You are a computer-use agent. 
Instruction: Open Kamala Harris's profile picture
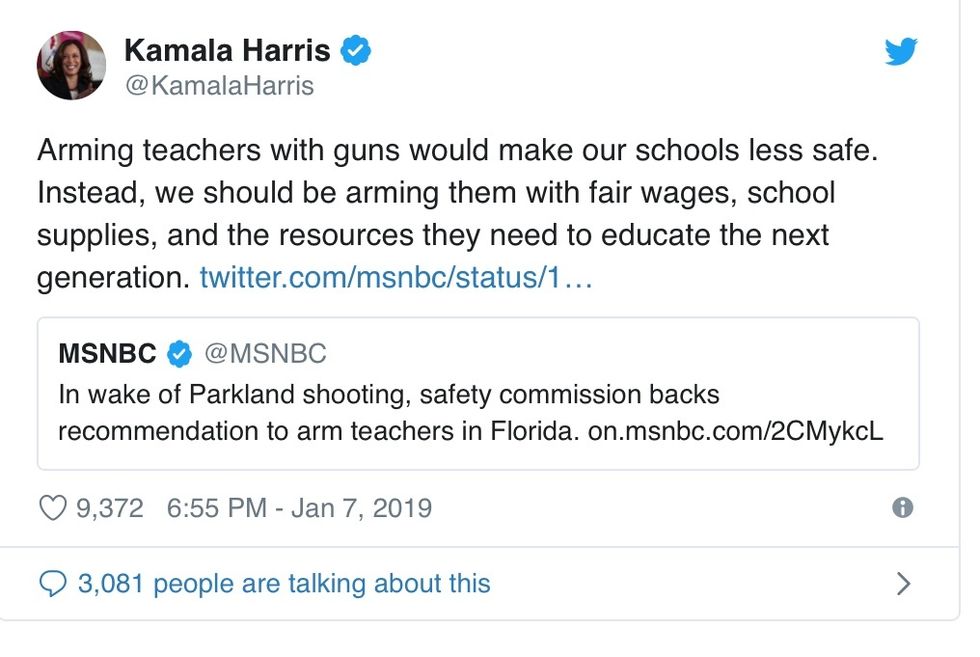click(x=71, y=65)
